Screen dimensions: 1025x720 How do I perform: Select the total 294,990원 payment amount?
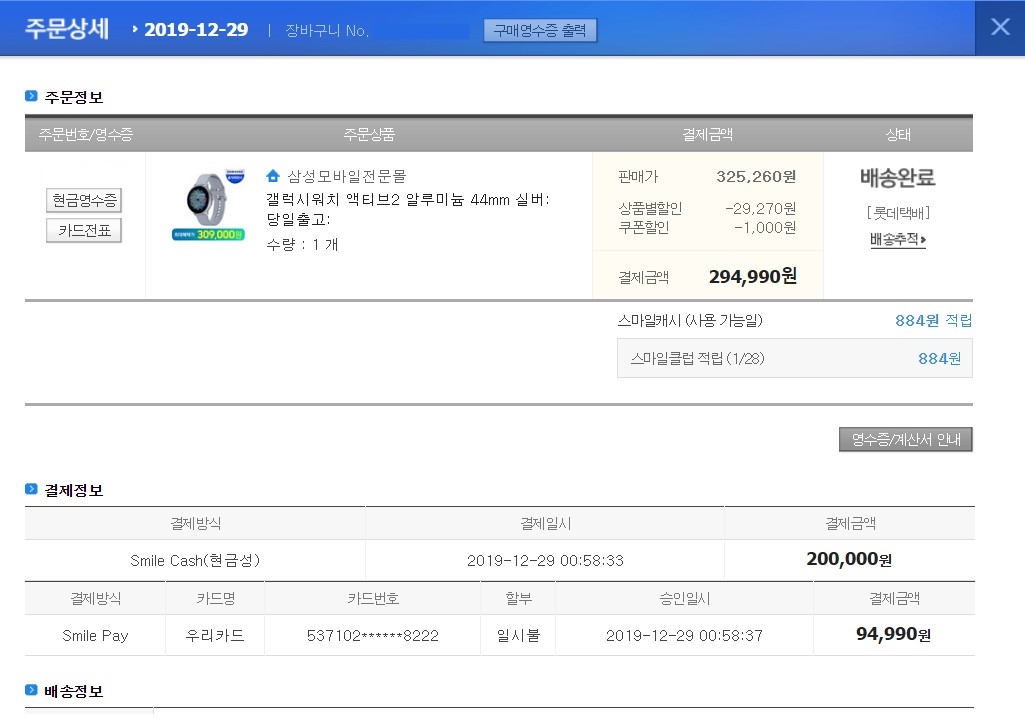[753, 277]
